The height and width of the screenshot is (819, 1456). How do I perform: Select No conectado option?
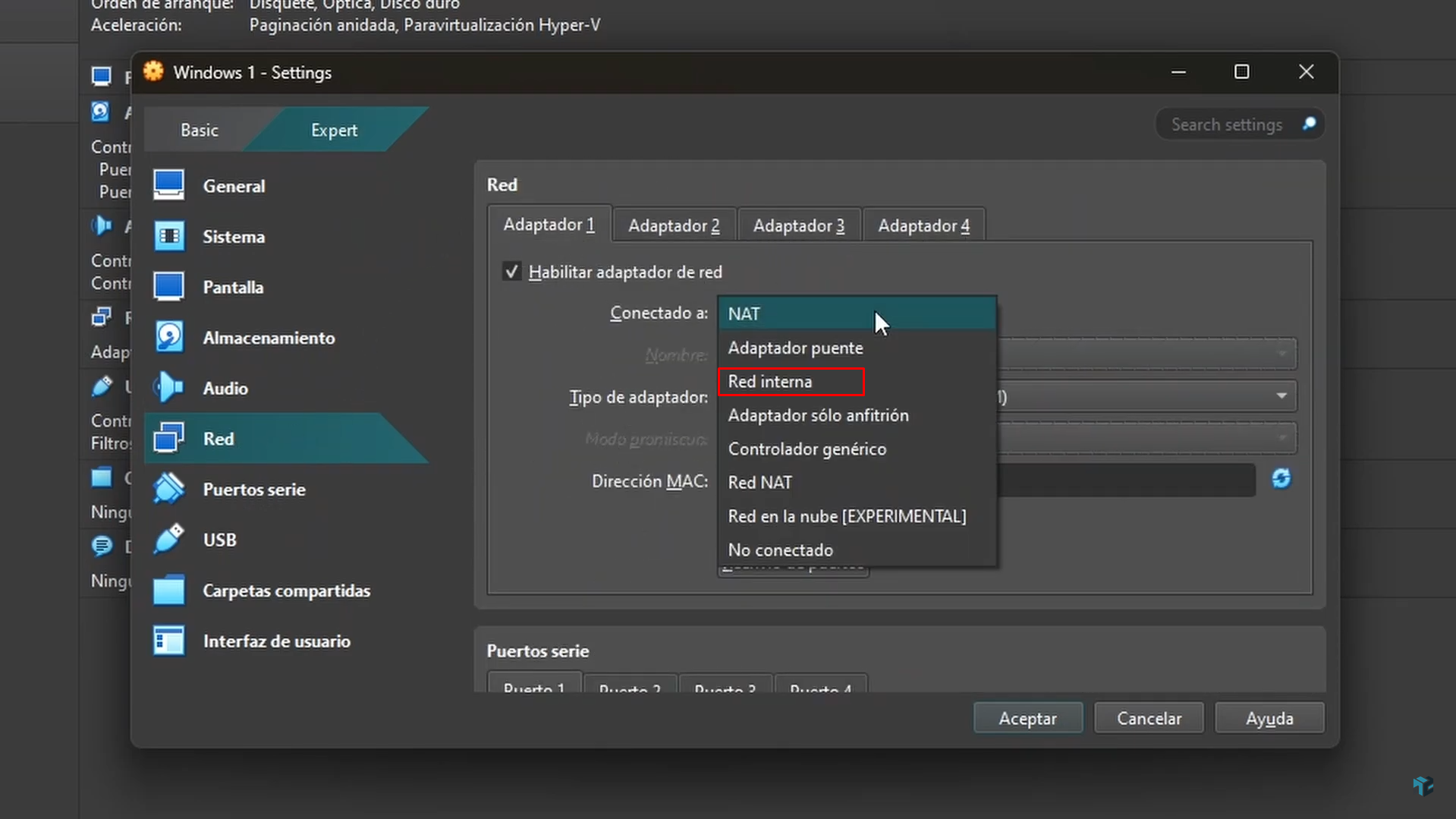[780, 550]
